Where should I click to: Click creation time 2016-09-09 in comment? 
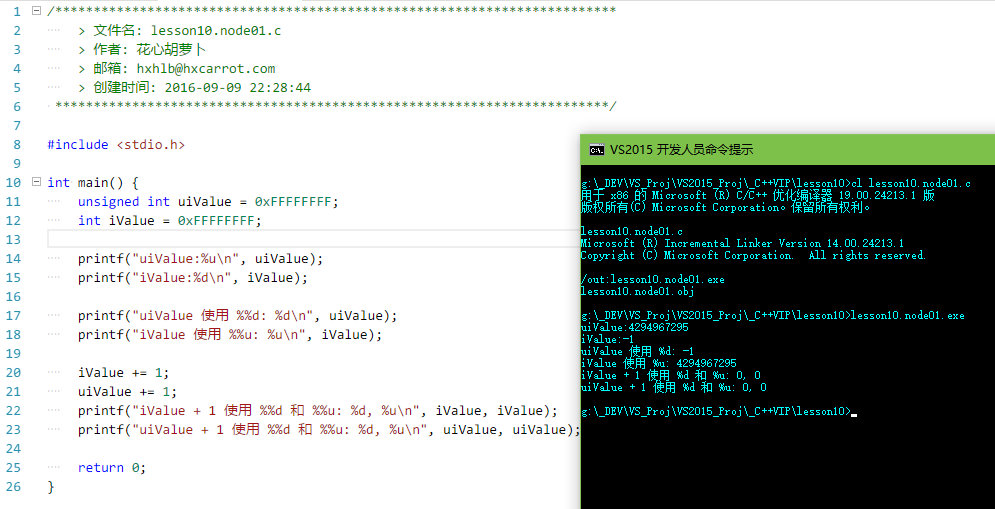click(235, 88)
